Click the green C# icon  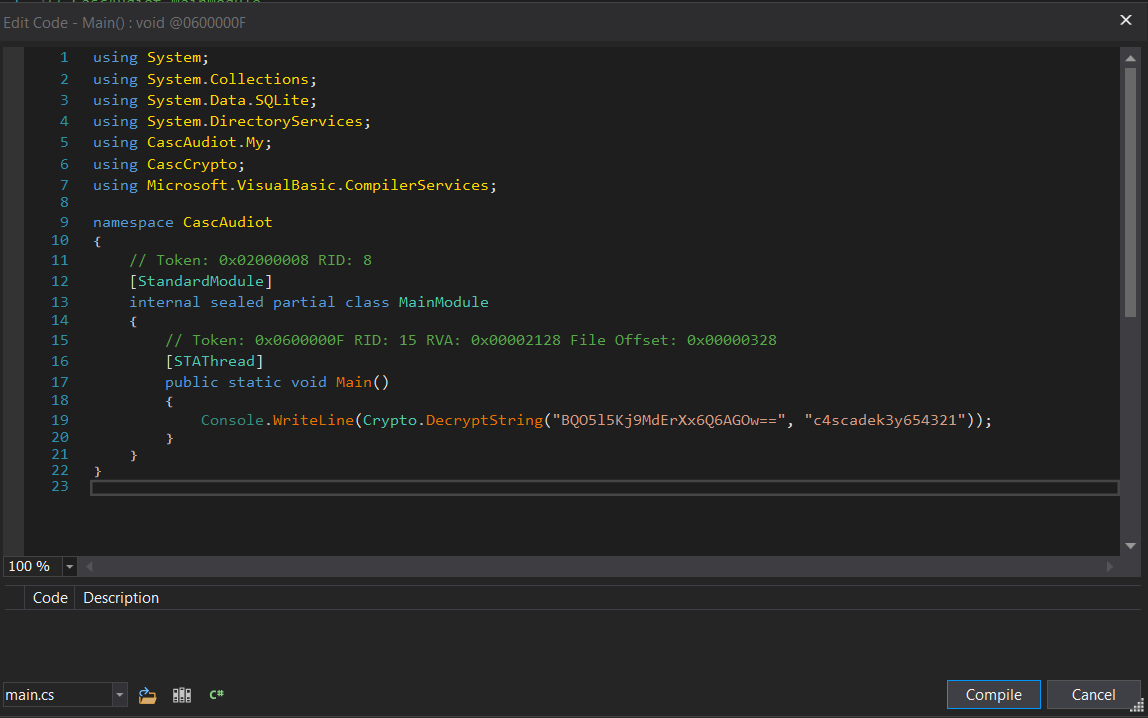pyautogui.click(x=216, y=695)
